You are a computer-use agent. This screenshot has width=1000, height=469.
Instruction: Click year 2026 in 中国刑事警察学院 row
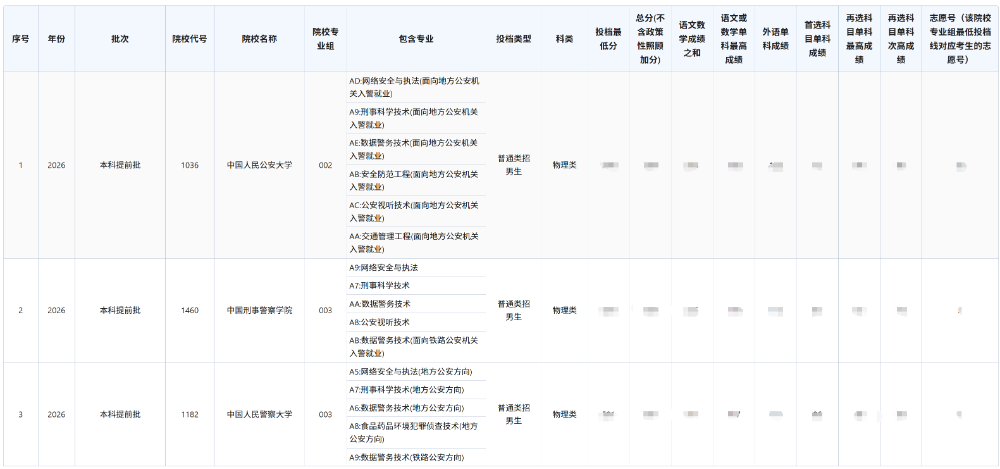tap(56, 311)
